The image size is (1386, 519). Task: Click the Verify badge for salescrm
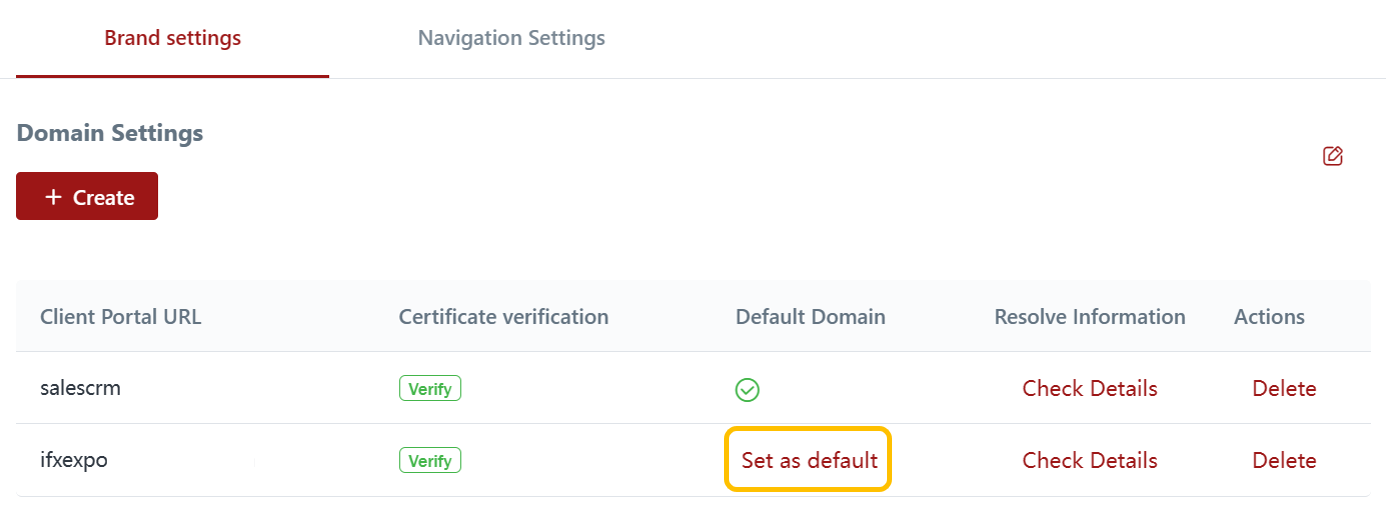[430, 389]
